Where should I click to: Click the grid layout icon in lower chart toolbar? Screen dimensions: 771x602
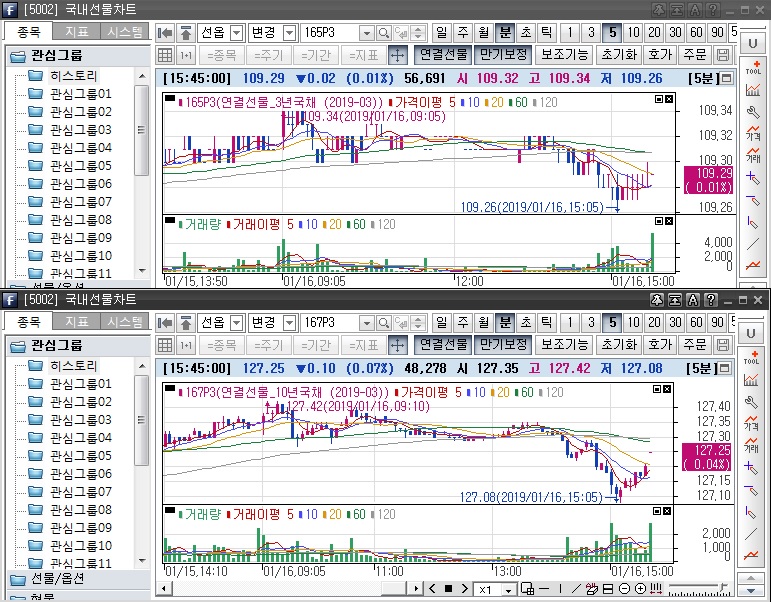click(x=166, y=345)
